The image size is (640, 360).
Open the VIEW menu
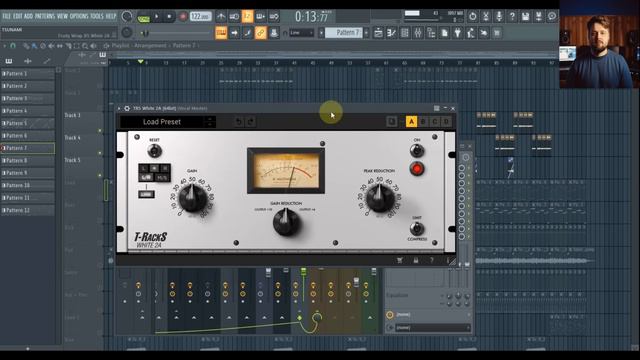click(62, 16)
